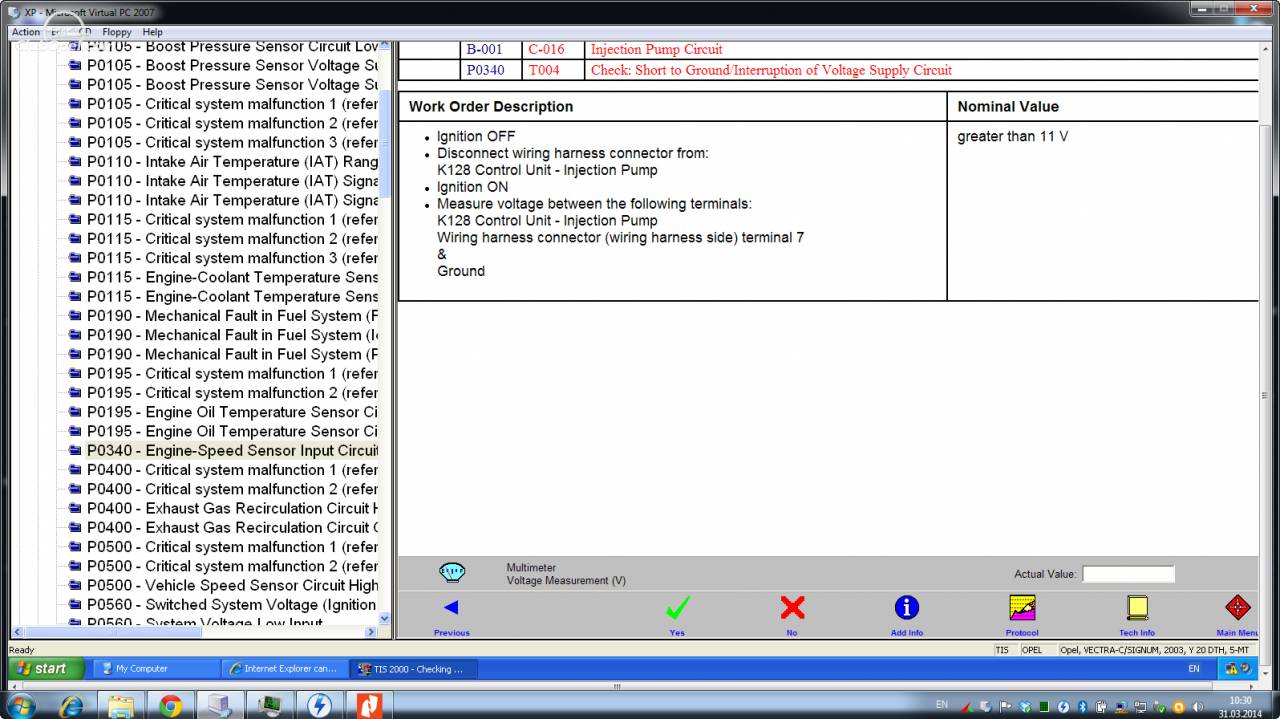Click the right arrow of tree horizontal scrollbar
Viewport: 1280px width, 719px height.
click(372, 632)
